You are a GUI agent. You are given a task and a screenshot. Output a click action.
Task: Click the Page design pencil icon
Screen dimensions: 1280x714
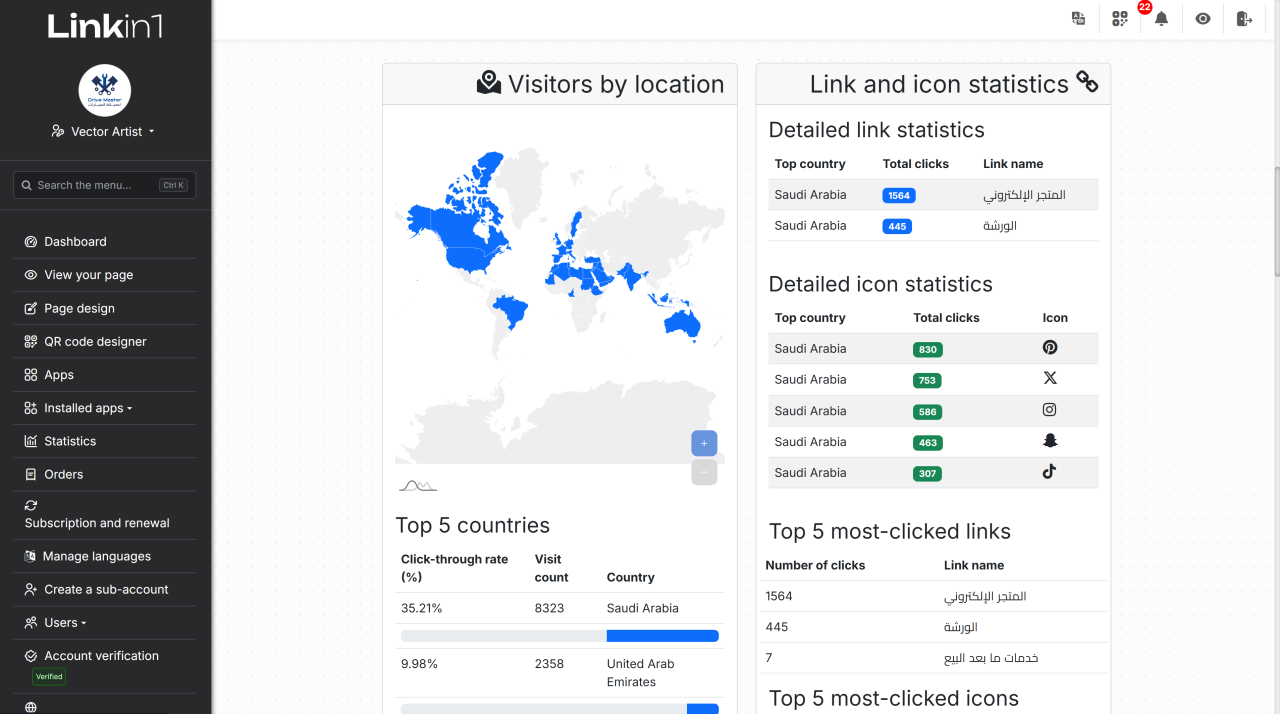31,308
